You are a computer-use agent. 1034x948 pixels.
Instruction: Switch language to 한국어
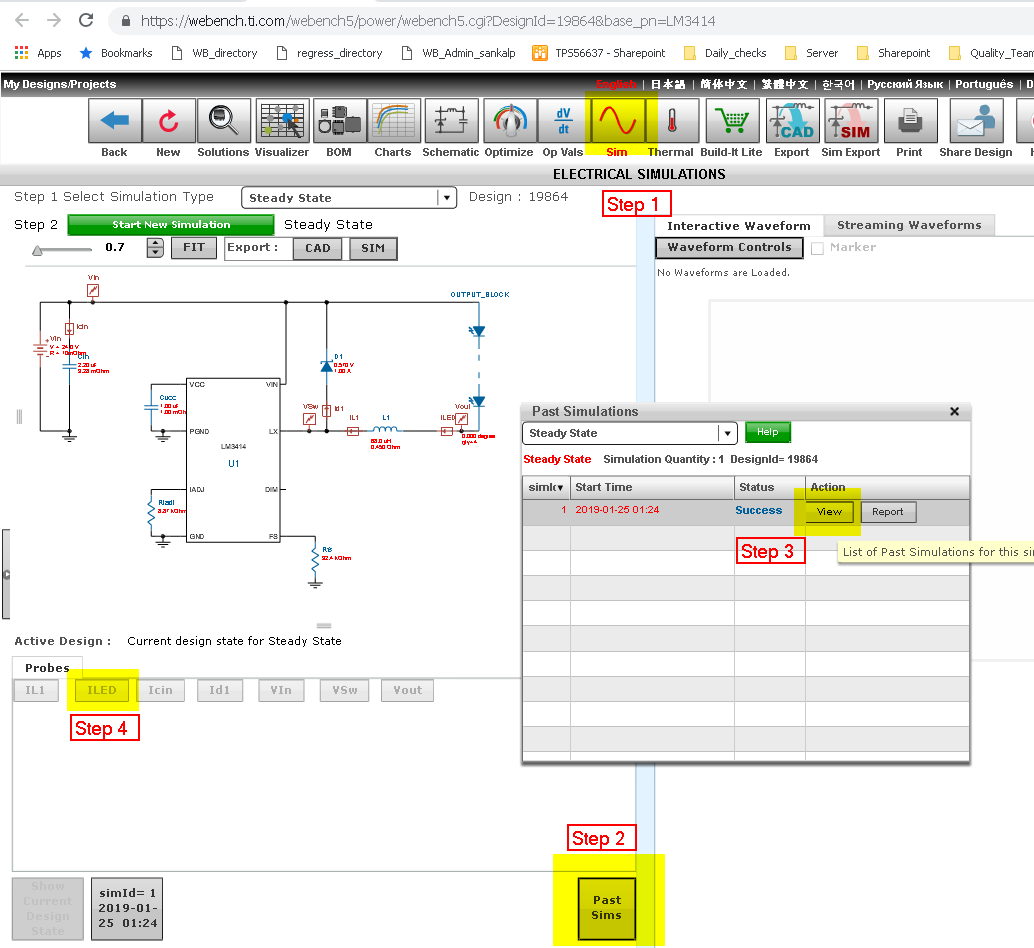(837, 84)
